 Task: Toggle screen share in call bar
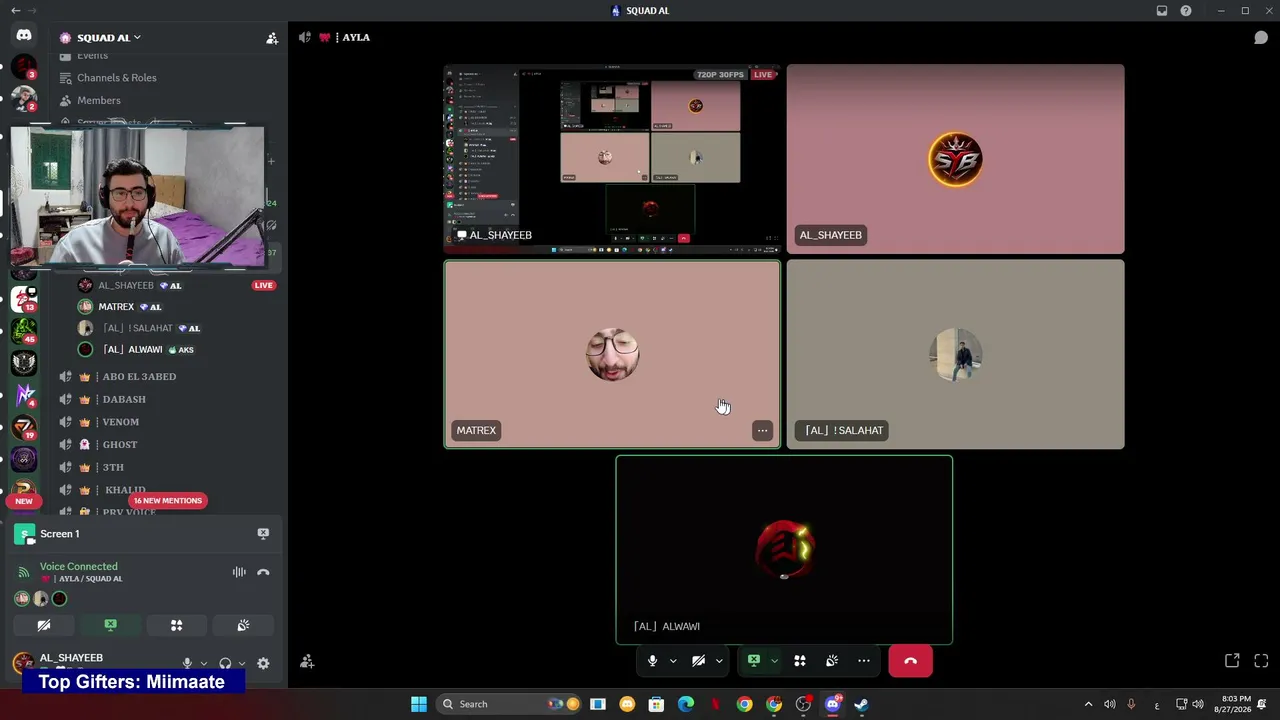754,661
